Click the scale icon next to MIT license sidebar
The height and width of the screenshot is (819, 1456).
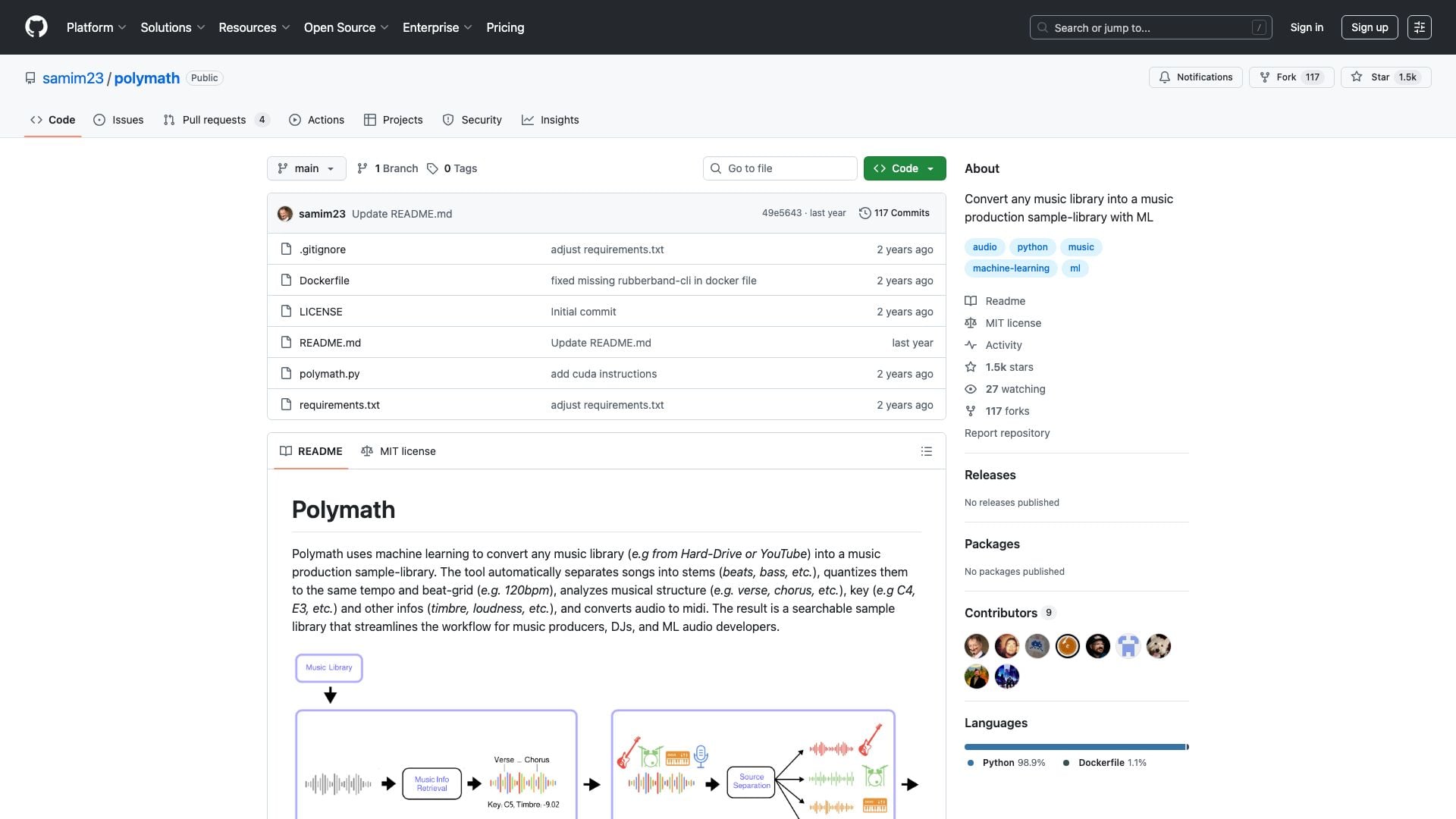[x=971, y=322]
